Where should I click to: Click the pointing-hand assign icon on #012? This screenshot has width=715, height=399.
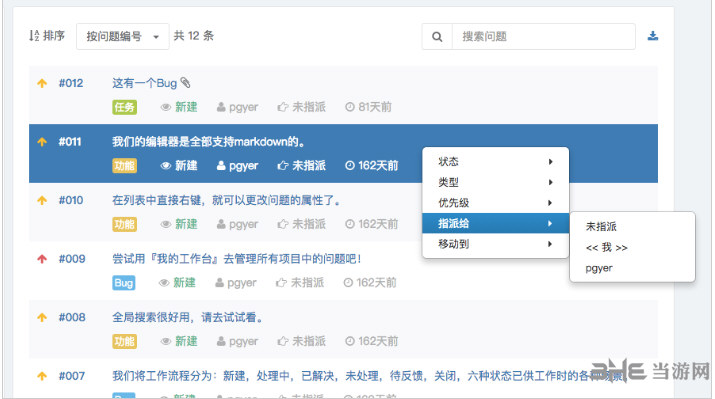(x=283, y=107)
